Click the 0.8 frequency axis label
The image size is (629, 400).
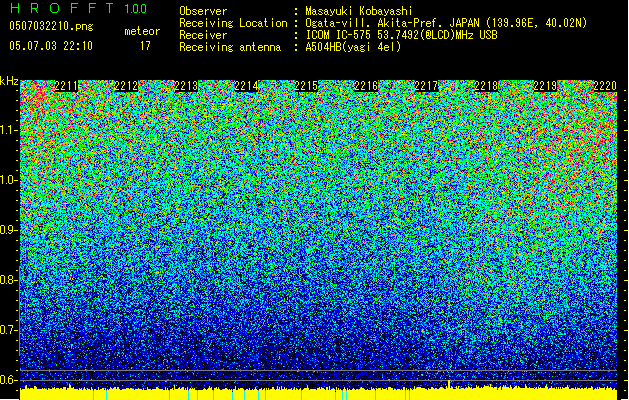(9, 280)
